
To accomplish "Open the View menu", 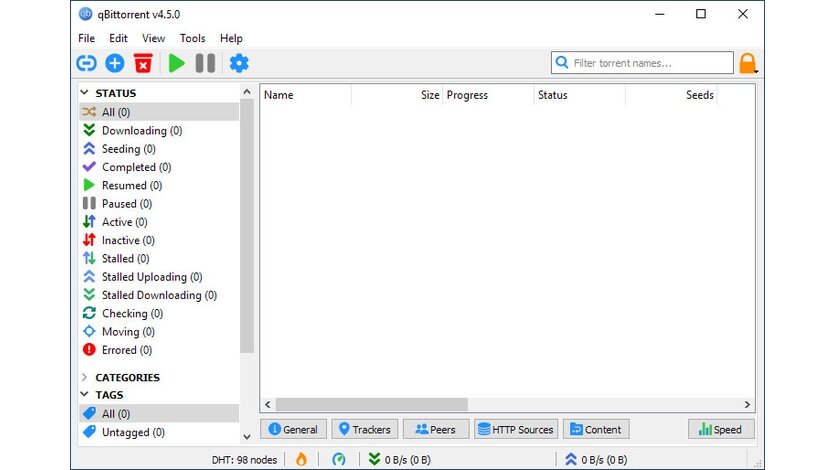I will click(x=154, y=38).
